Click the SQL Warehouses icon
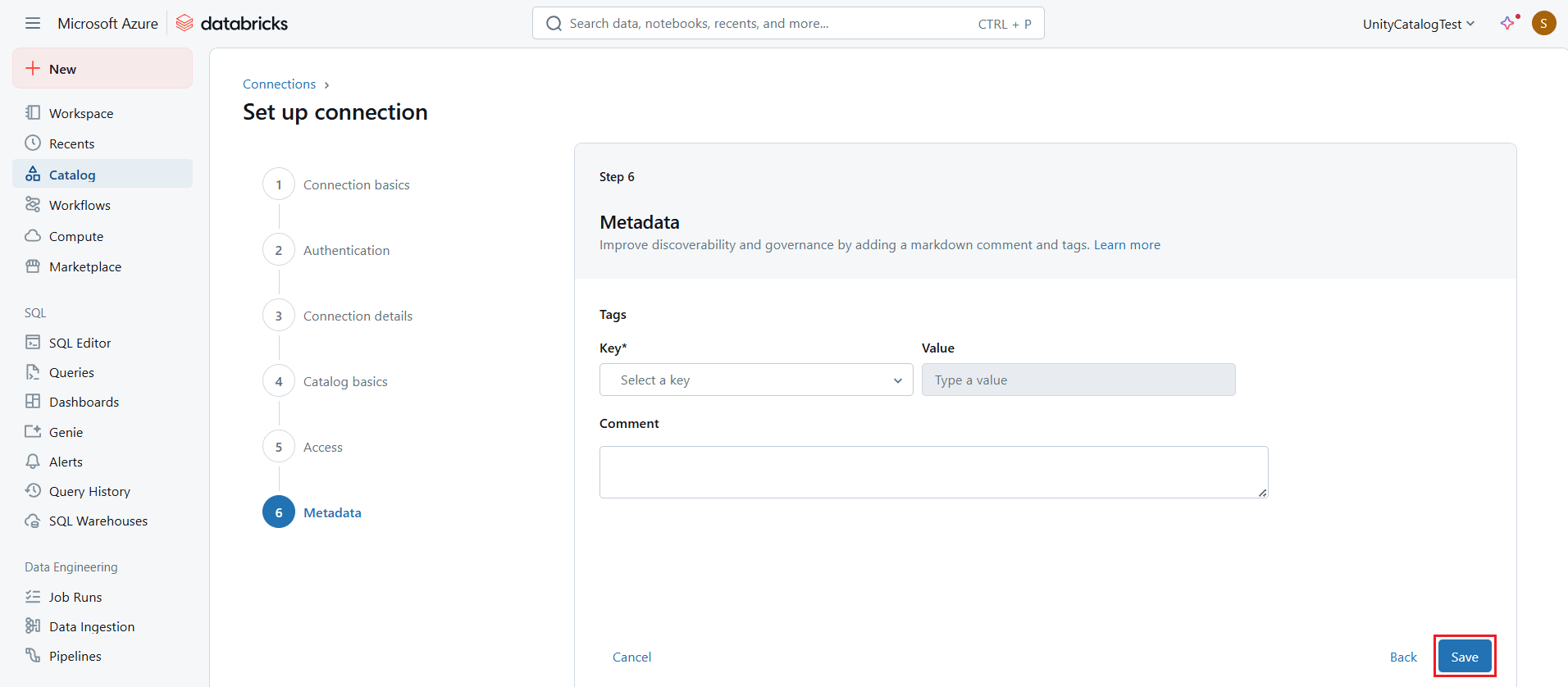 click(33, 521)
